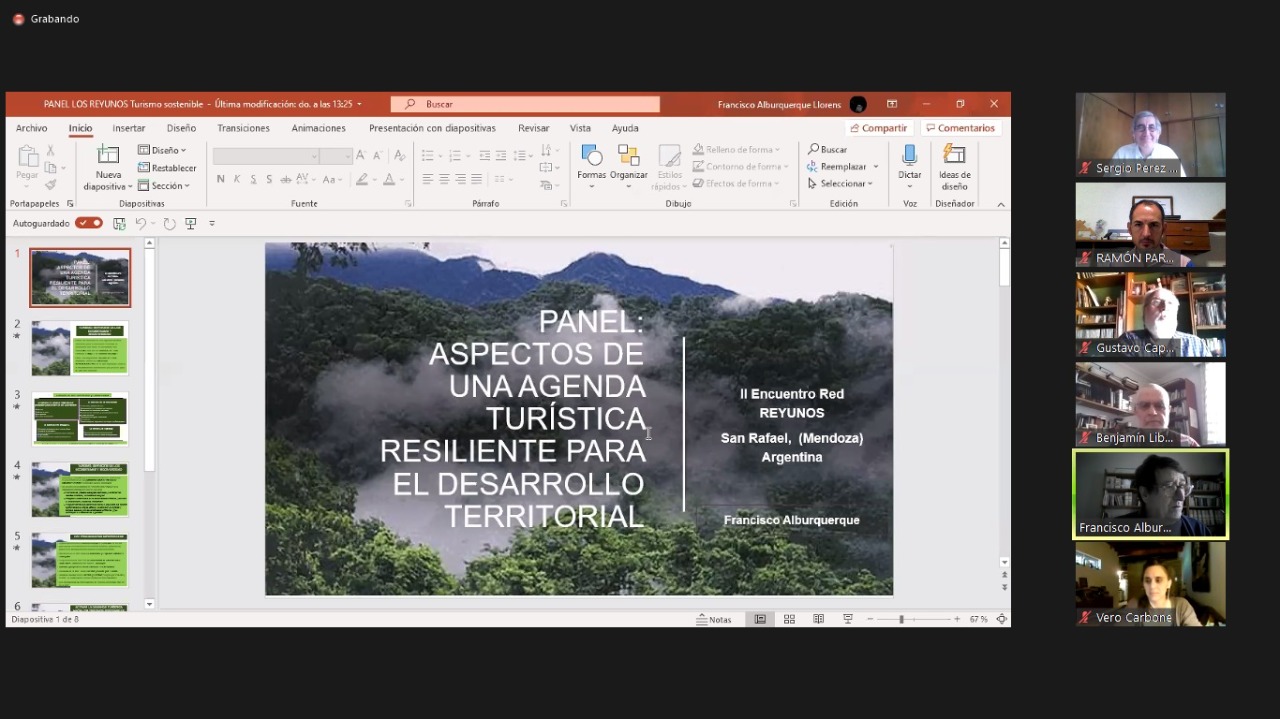Open the Comentarios pane button
Viewport: 1280px width, 719px height.
960,128
